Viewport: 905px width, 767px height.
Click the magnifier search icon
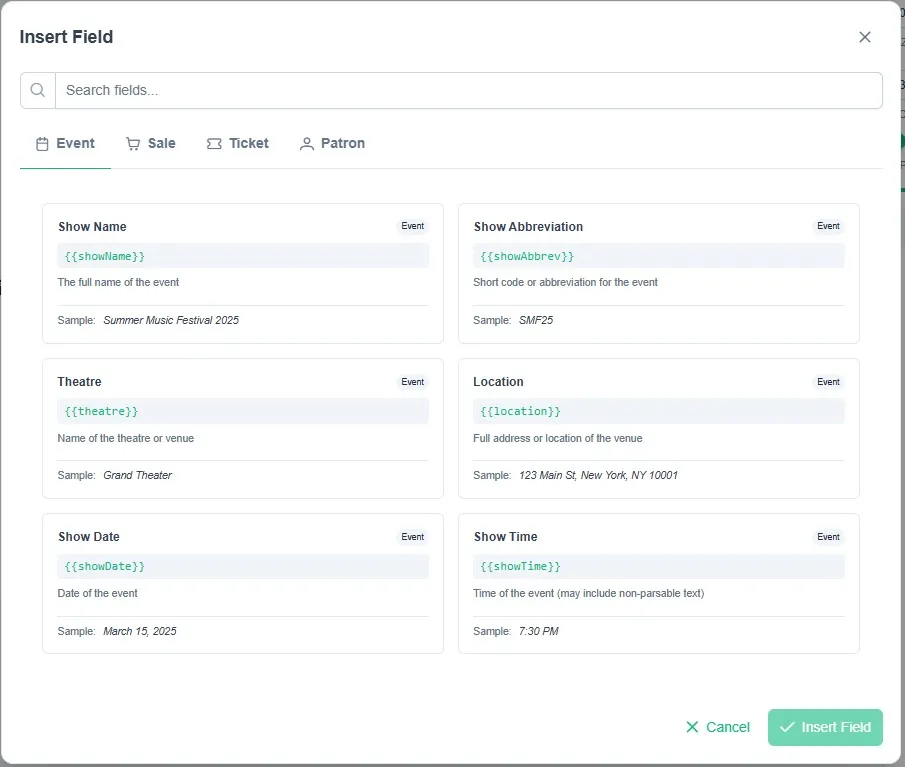click(38, 90)
